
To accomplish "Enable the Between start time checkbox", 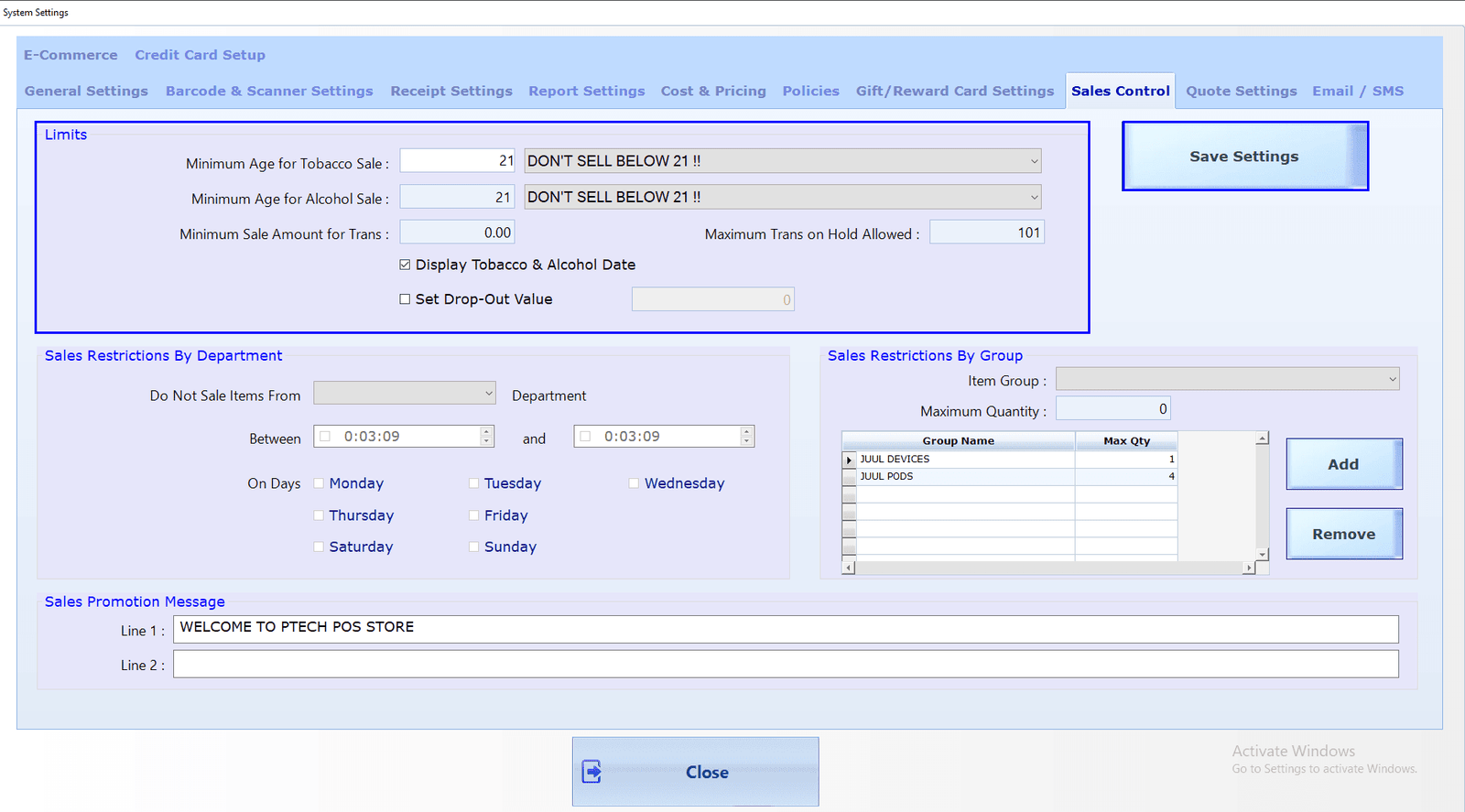I will pyautogui.click(x=325, y=437).
